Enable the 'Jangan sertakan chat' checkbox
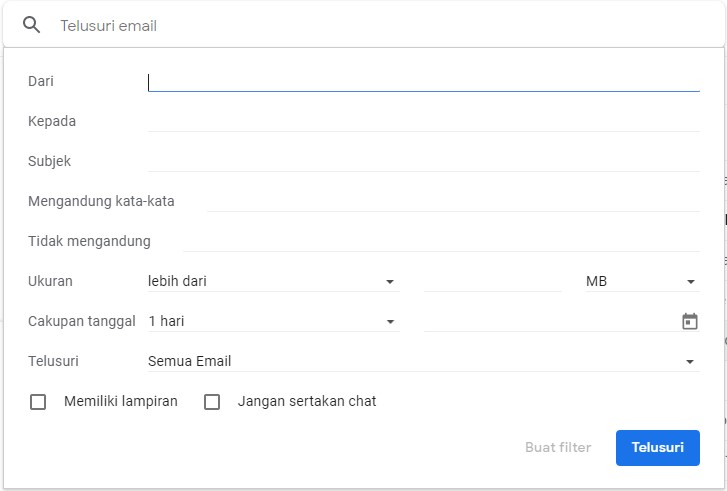Image resolution: width=727 pixels, height=491 pixels. (212, 402)
